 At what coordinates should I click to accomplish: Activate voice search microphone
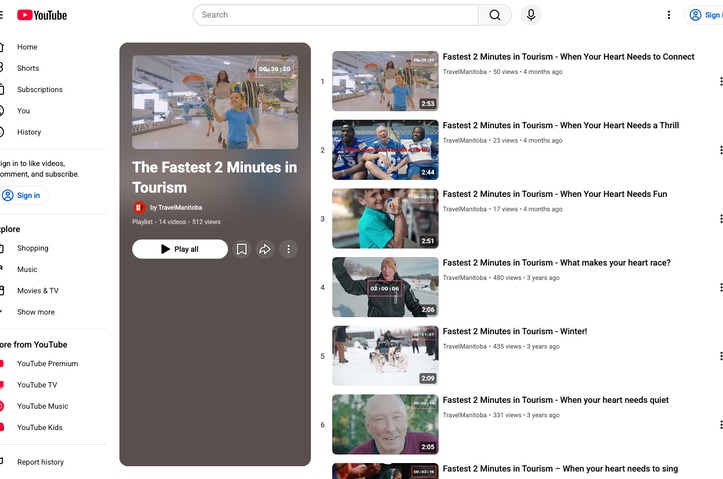point(531,15)
